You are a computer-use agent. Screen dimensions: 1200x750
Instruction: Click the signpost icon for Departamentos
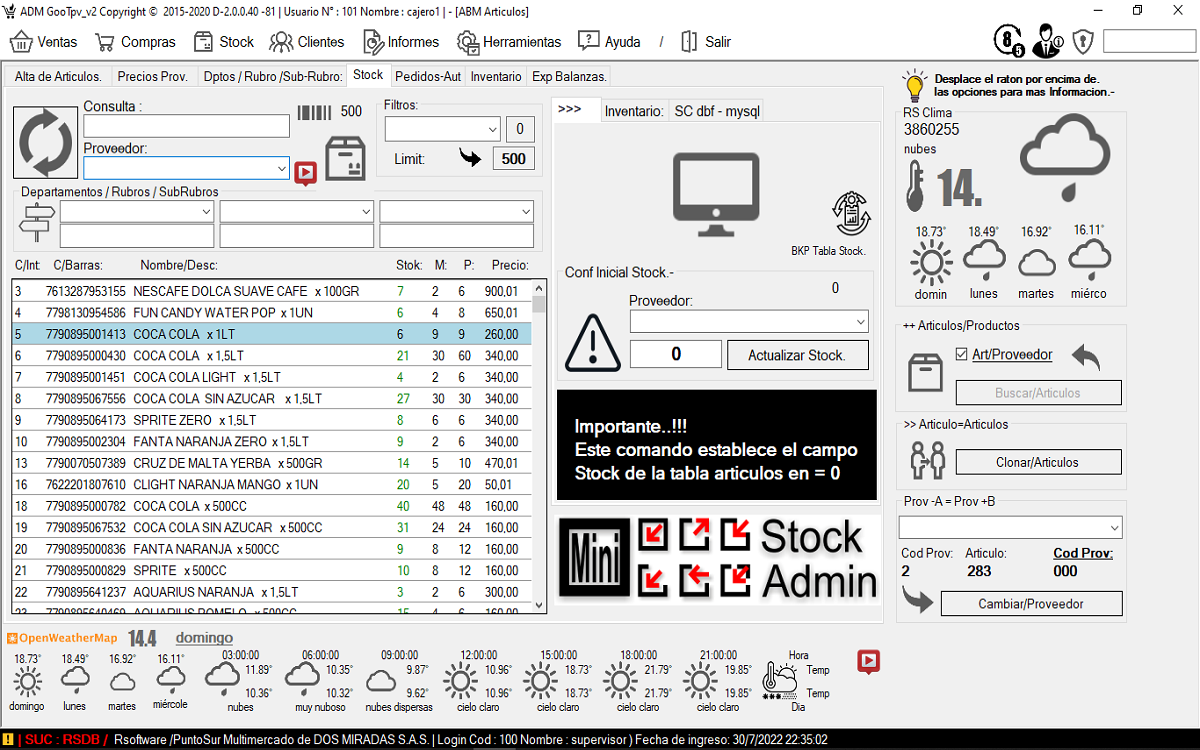tap(37, 222)
